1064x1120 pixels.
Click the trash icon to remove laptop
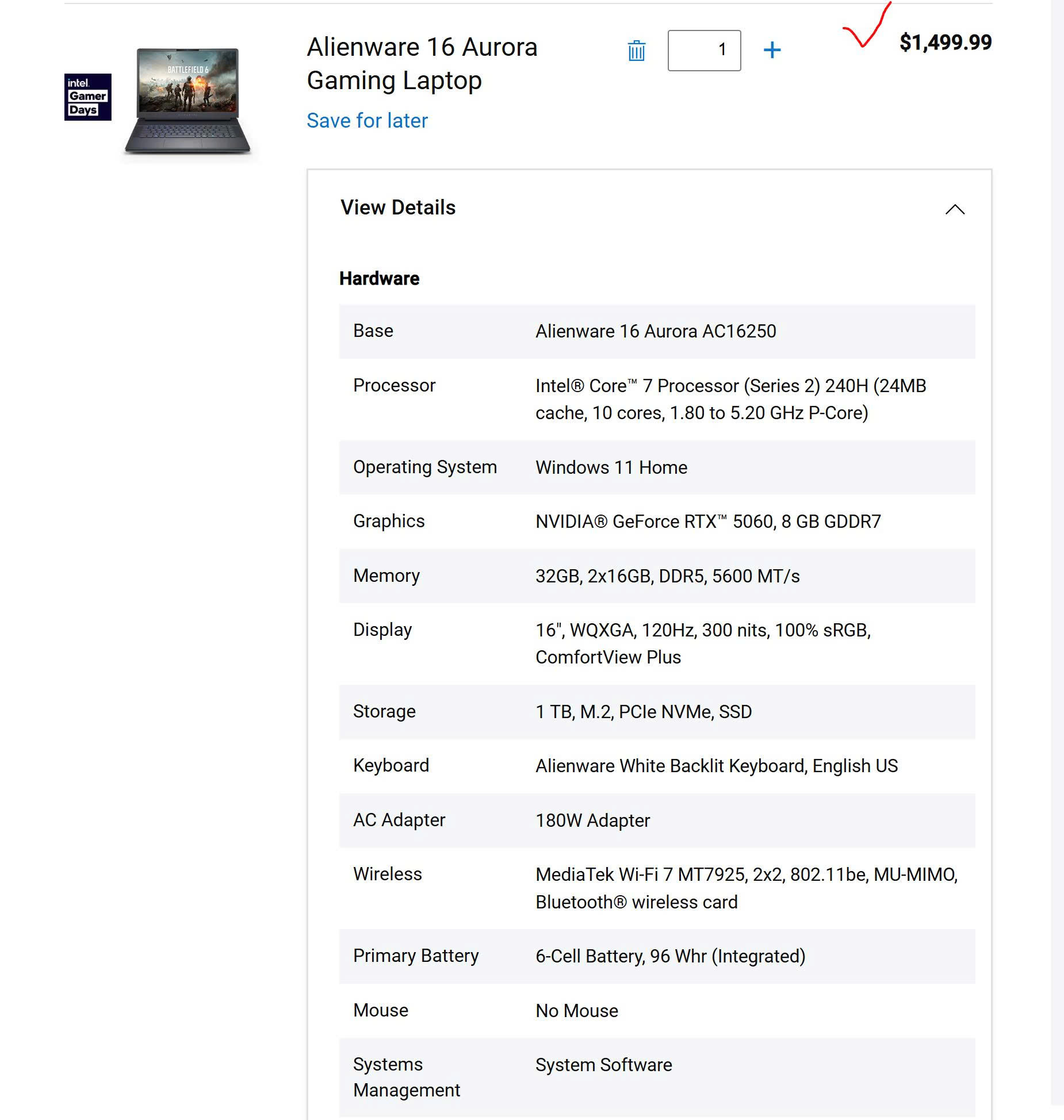[x=636, y=51]
